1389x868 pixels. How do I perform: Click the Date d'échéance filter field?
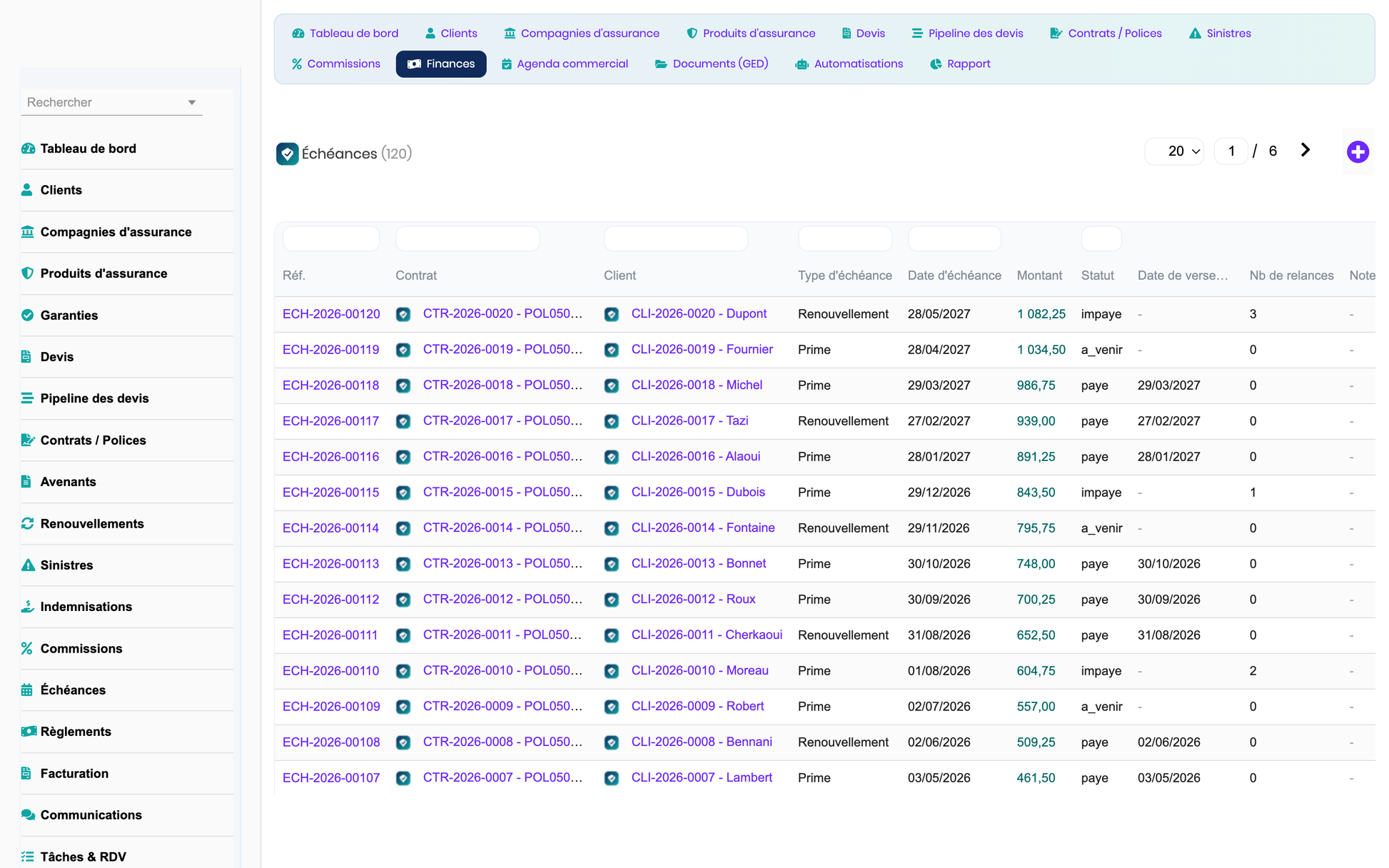954,238
